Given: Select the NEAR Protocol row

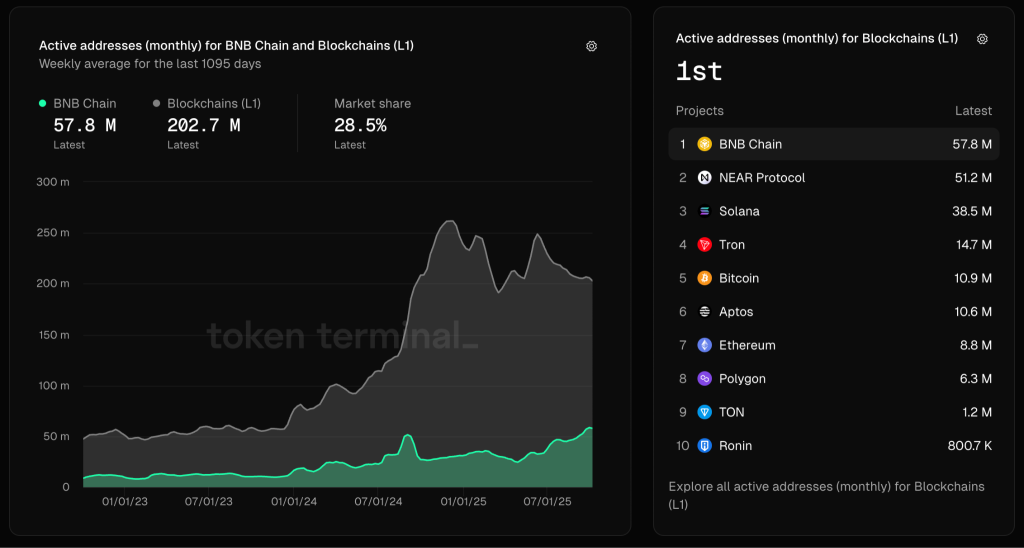Looking at the screenshot, I should pyautogui.click(x=833, y=178).
